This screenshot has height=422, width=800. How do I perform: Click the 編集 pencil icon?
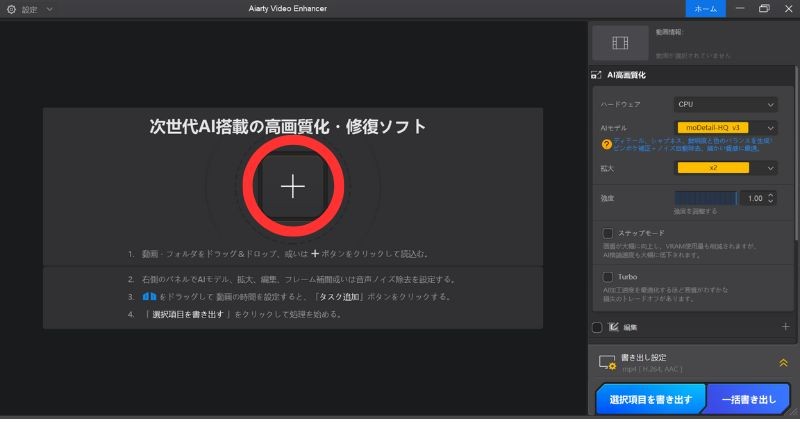[x=614, y=327]
